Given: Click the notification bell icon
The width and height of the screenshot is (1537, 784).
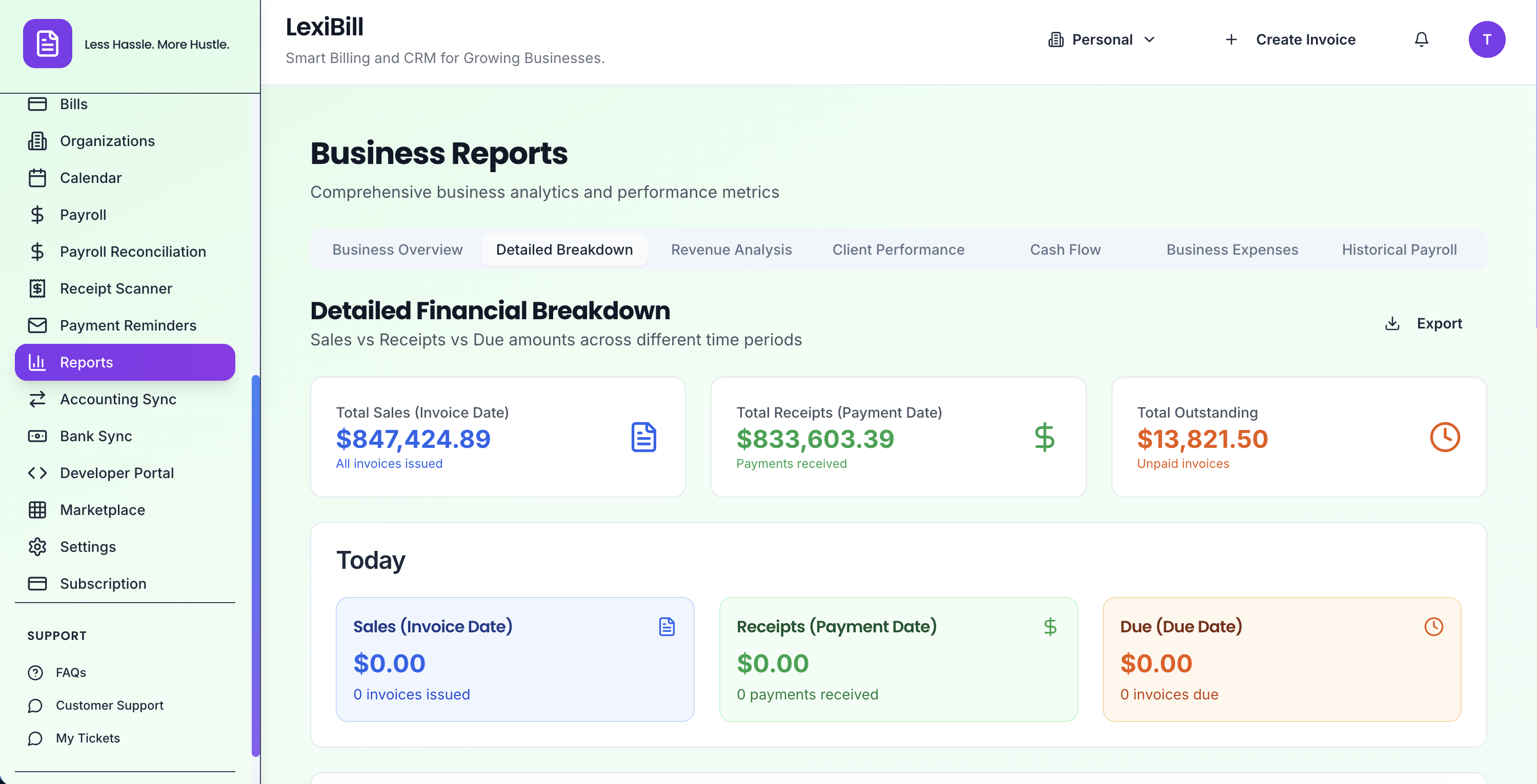Looking at the screenshot, I should pyautogui.click(x=1421, y=39).
